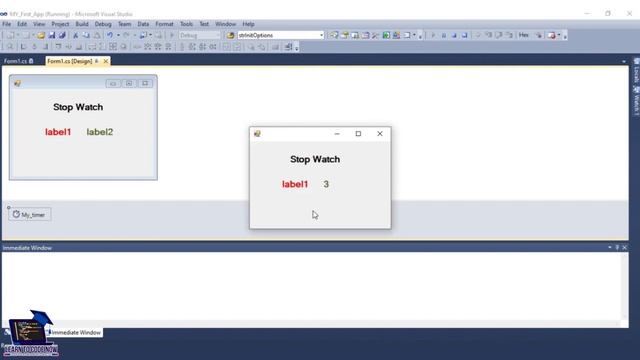Maximize the running Stop Watch window
The height and width of the screenshot is (360, 640).
tap(358, 133)
